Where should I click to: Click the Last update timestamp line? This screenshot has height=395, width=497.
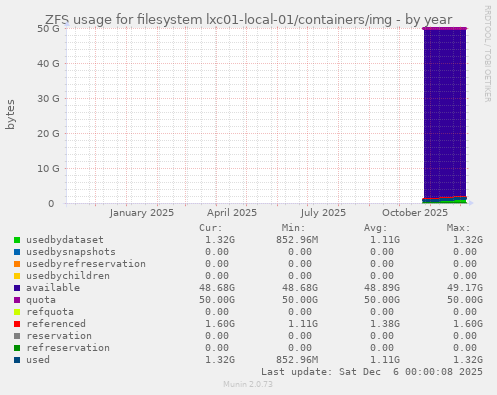tap(372, 372)
